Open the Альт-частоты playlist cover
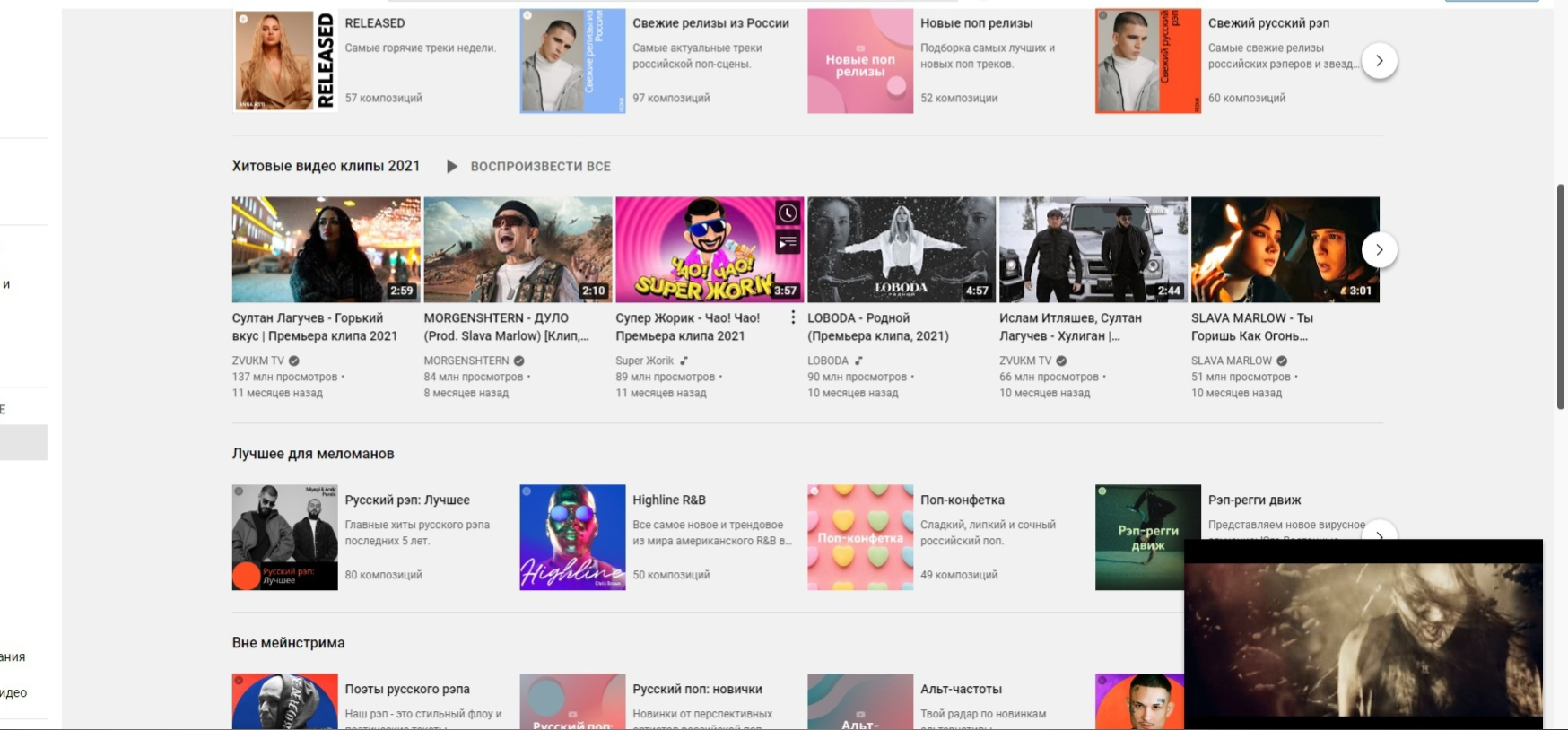The height and width of the screenshot is (730, 1568). pos(860,701)
